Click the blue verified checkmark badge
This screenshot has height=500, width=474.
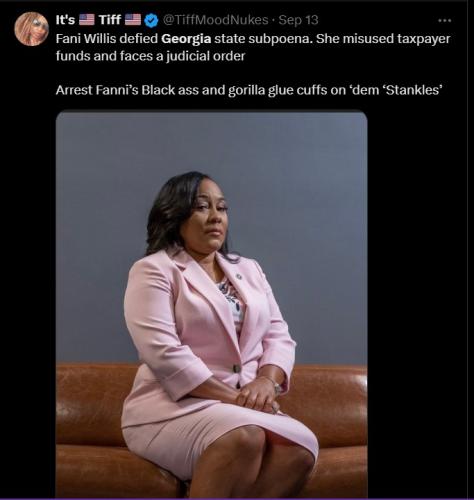click(x=152, y=21)
